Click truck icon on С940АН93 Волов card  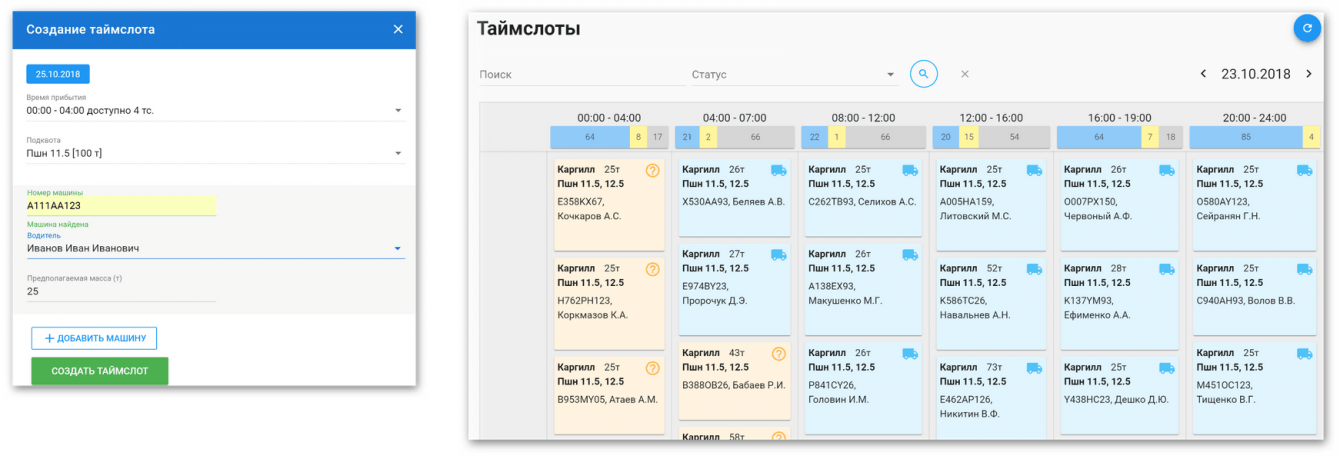point(1304,269)
